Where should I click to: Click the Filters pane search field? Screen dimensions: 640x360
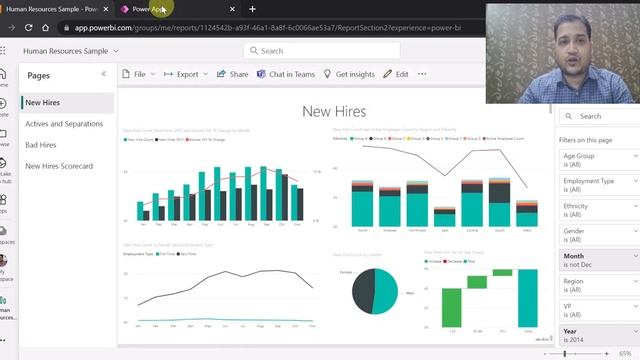(600, 116)
